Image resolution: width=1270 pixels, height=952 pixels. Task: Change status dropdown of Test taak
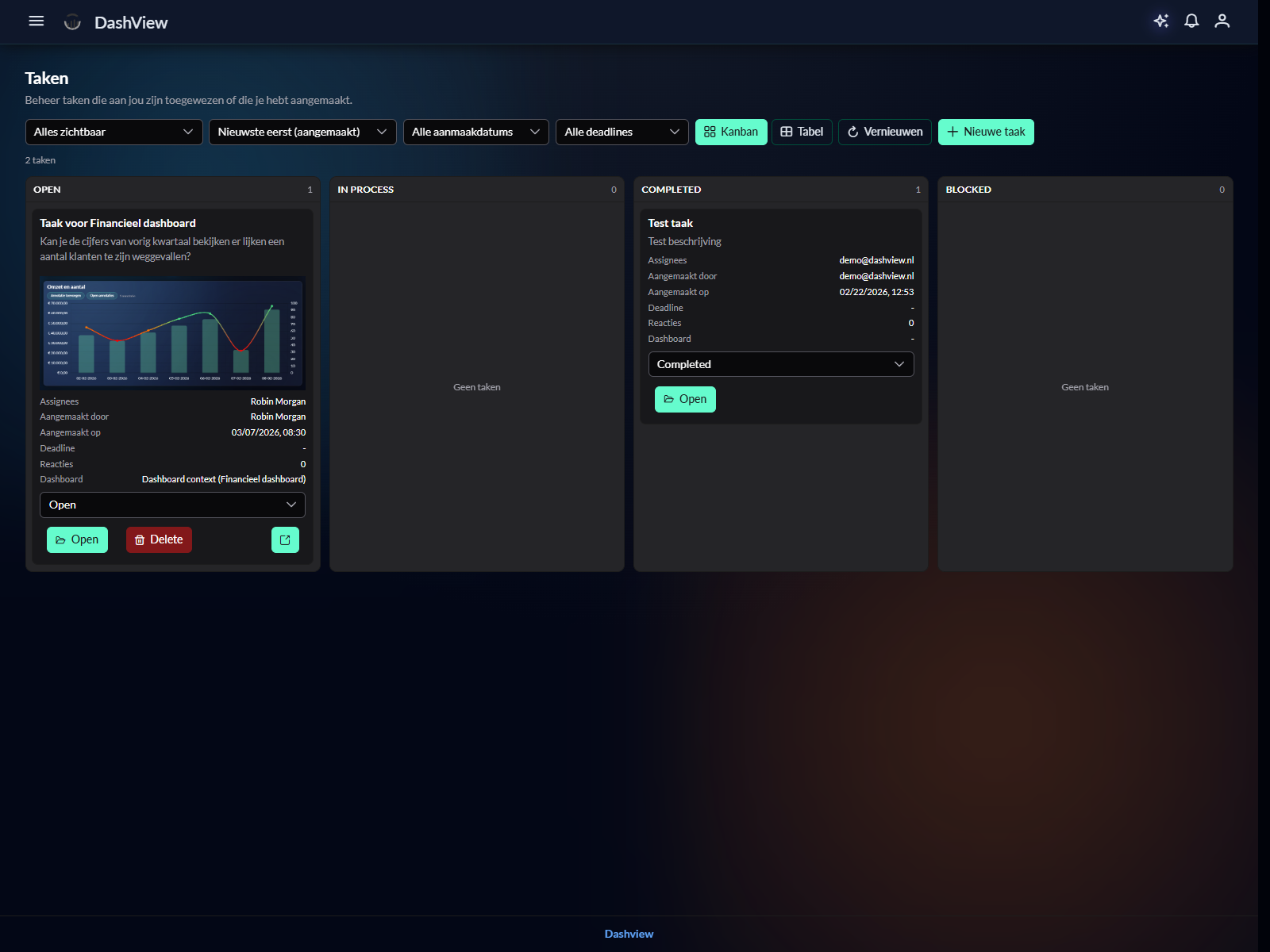pos(780,365)
